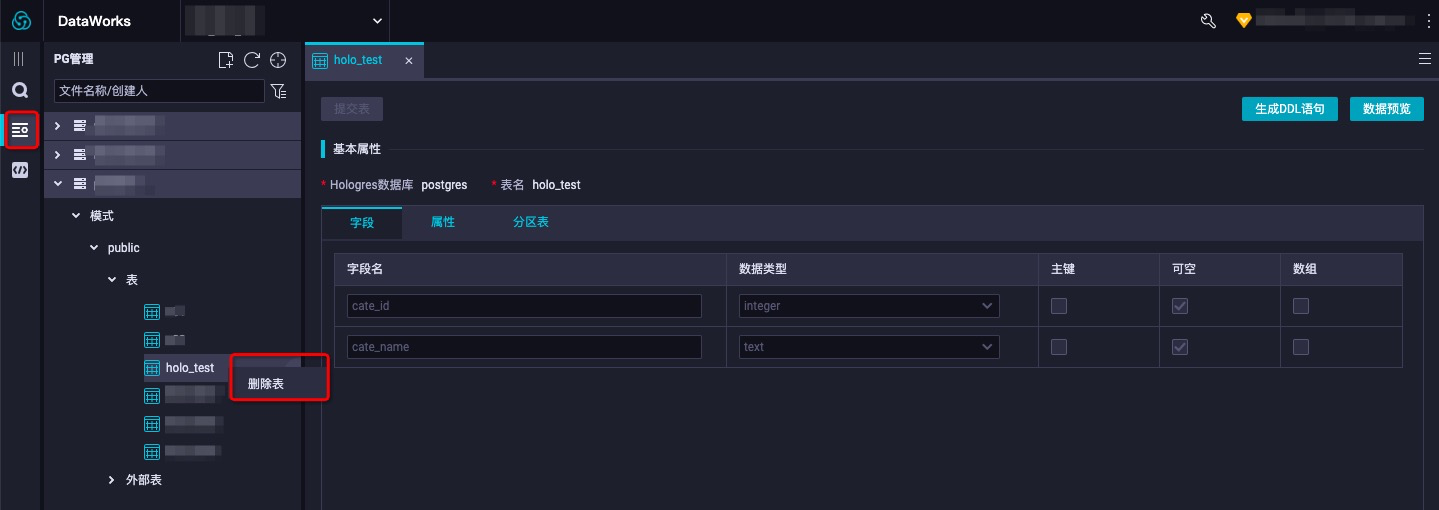Screen dimensions: 1439x510
Task: Switch to the 分区表 tab
Action: click(x=531, y=222)
